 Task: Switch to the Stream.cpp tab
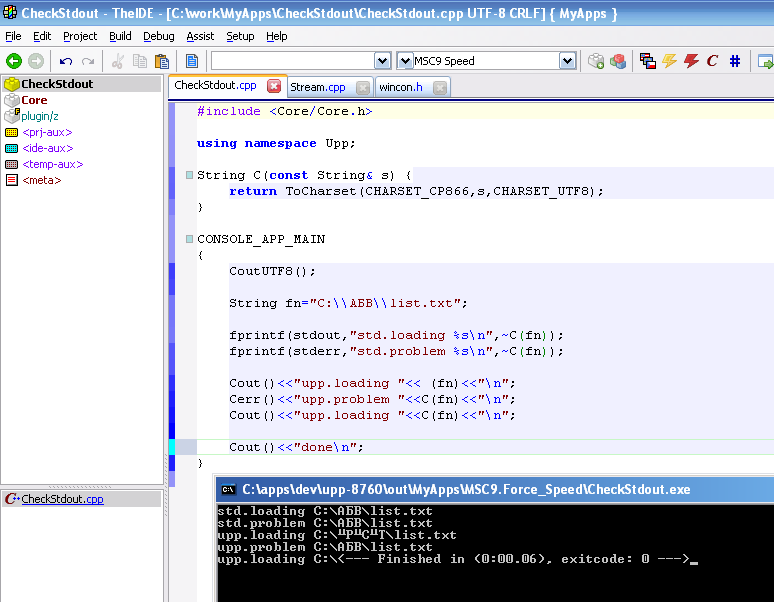tap(318, 87)
